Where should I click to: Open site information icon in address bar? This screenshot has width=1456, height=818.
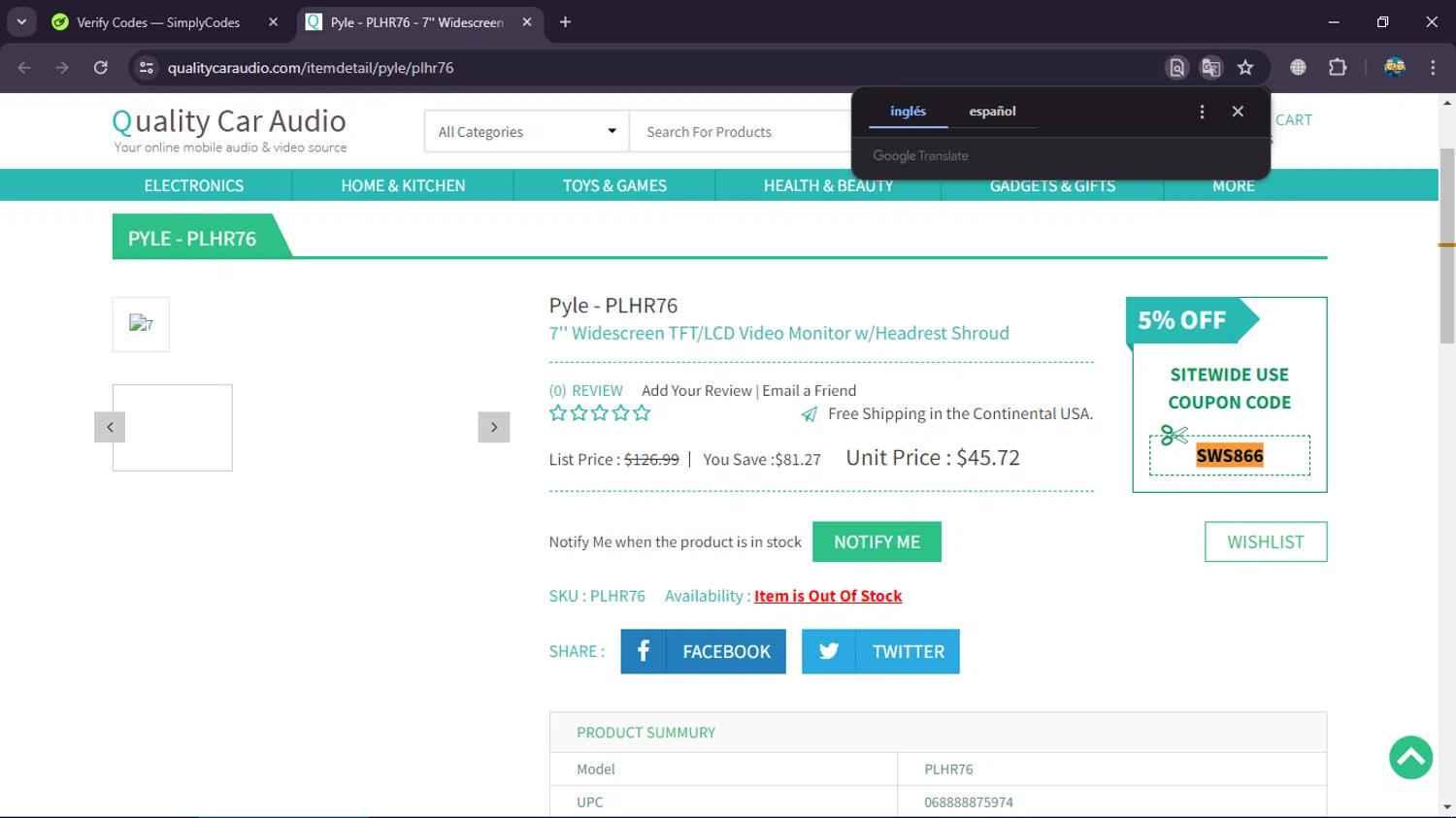[147, 68]
